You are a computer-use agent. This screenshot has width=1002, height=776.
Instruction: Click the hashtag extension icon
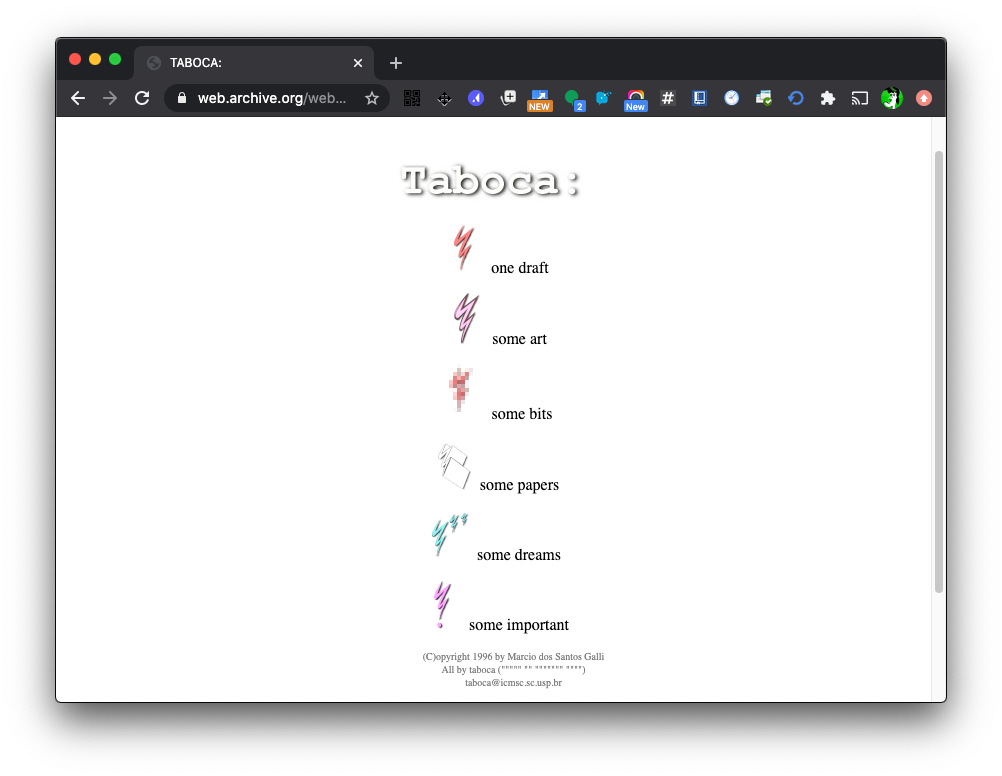click(x=668, y=98)
